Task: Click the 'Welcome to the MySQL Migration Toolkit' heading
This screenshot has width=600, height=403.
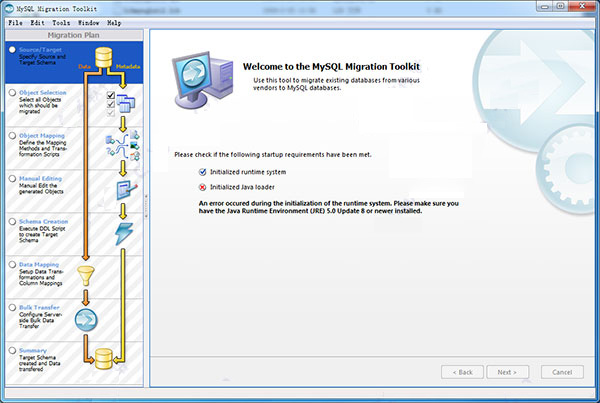Action: [x=331, y=67]
